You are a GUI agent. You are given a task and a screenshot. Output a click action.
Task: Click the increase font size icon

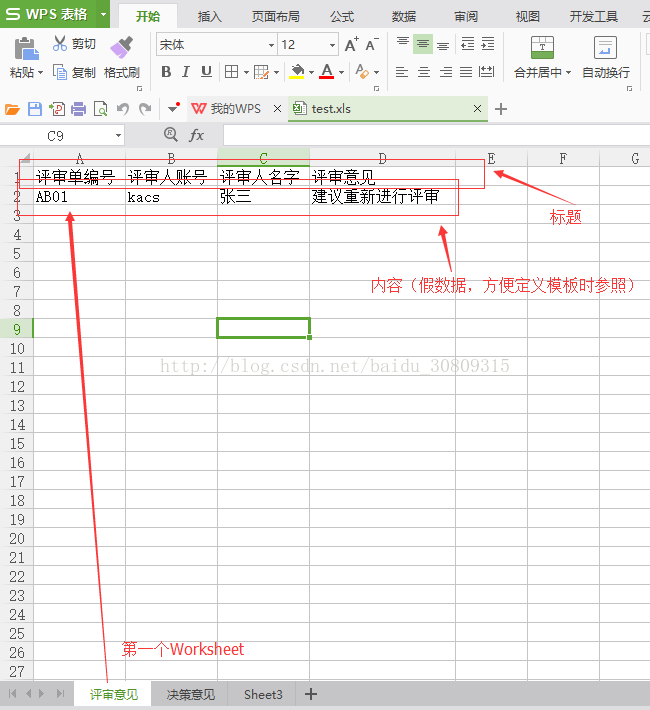pos(351,45)
